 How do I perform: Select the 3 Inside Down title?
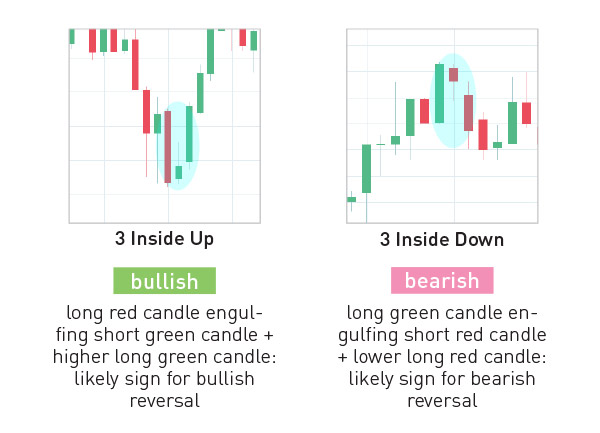click(x=442, y=240)
